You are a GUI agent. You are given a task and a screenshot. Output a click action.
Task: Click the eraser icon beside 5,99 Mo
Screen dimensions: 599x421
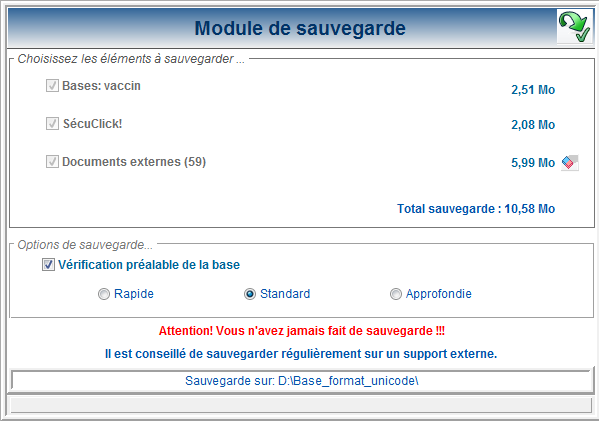[x=570, y=163]
